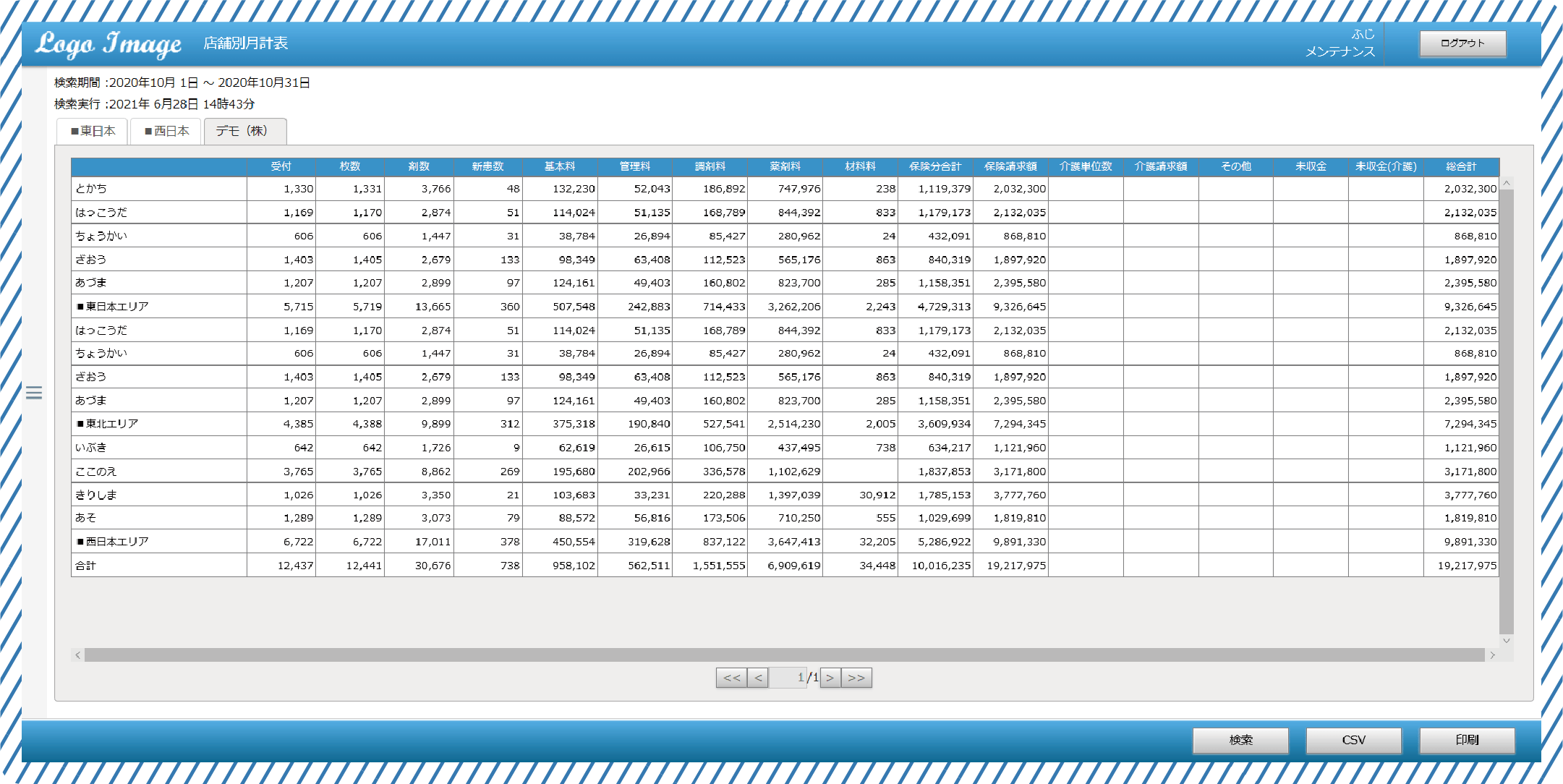
Task: Select the いぶき row name
Action: [x=91, y=448]
